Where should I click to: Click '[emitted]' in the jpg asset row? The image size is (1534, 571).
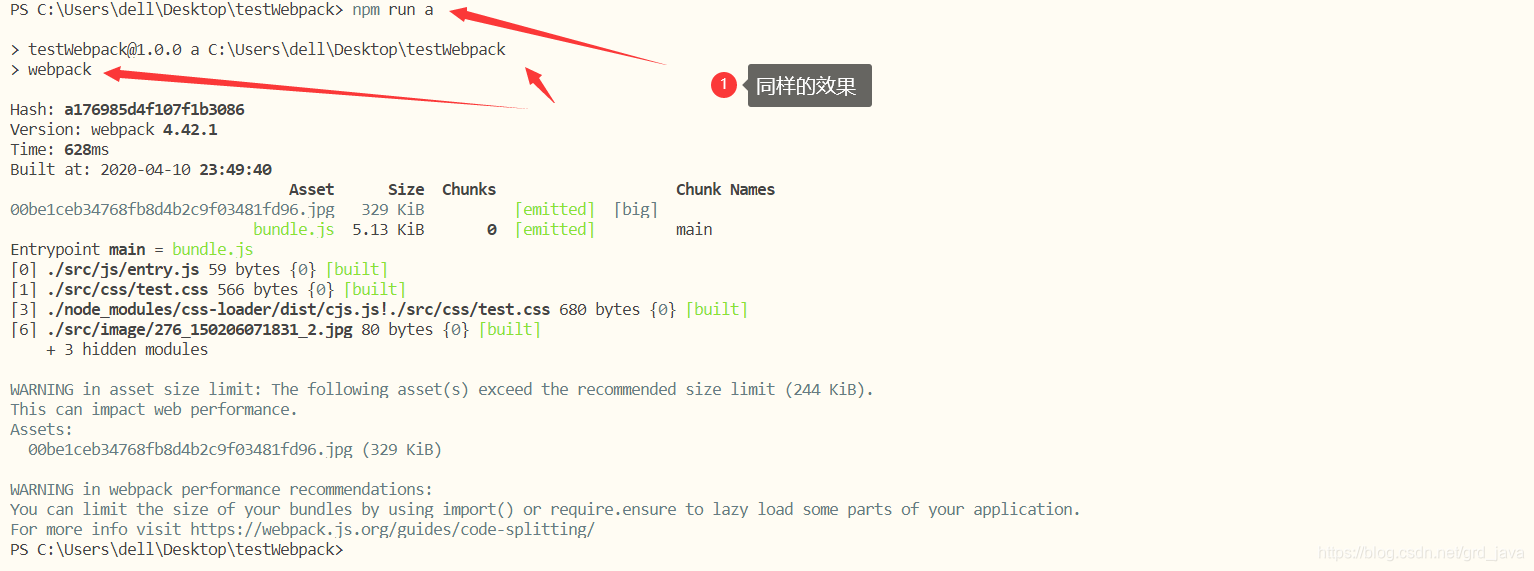[x=555, y=210]
